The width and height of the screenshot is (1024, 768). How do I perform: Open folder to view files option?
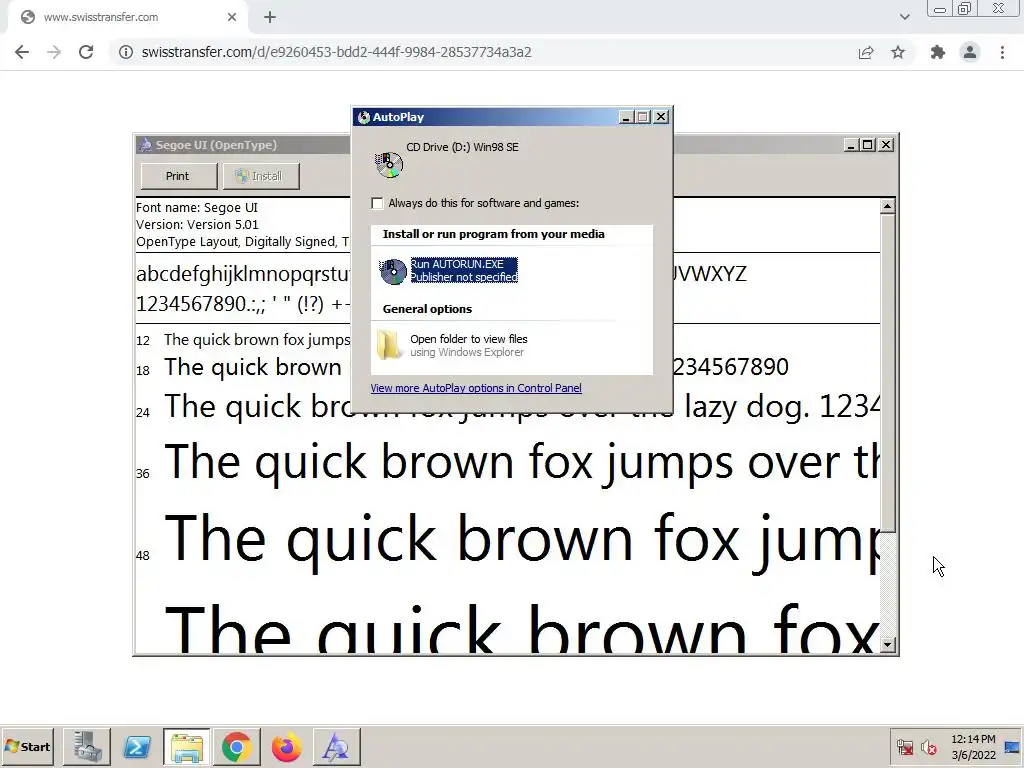click(468, 345)
